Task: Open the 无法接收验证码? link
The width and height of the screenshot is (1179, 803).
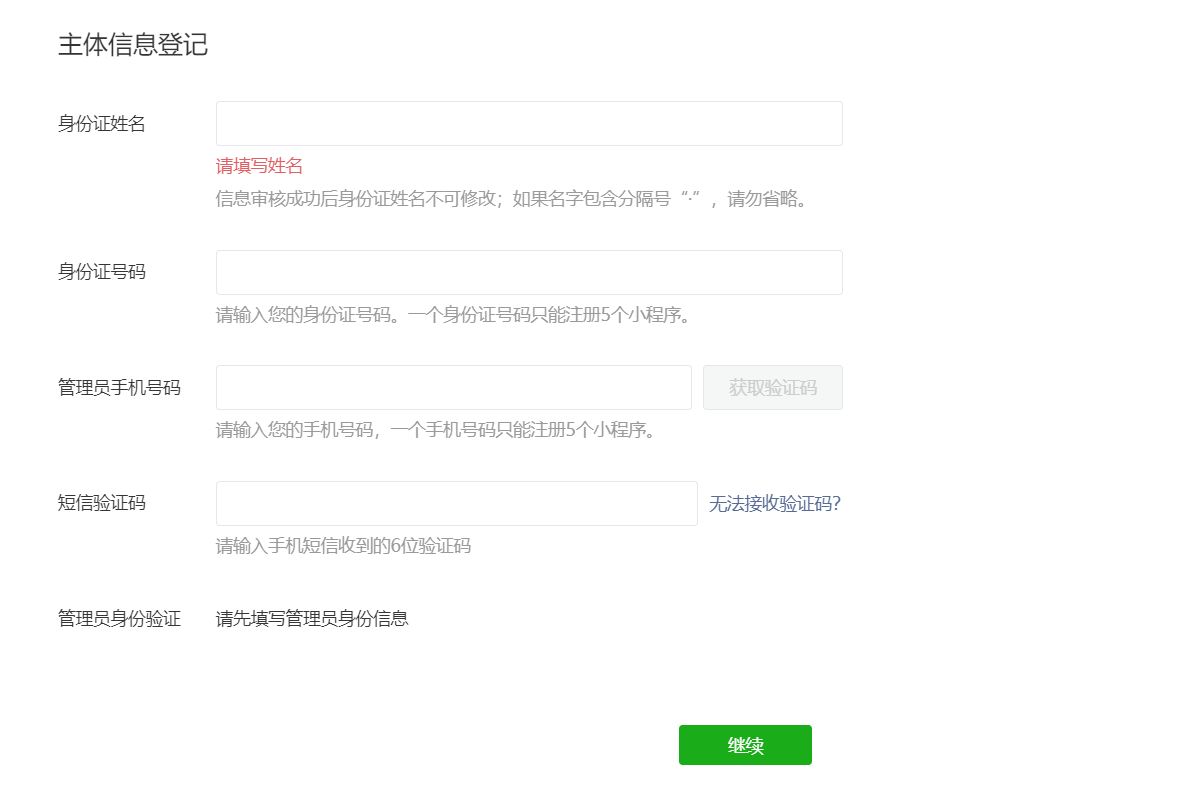Action: tap(775, 504)
